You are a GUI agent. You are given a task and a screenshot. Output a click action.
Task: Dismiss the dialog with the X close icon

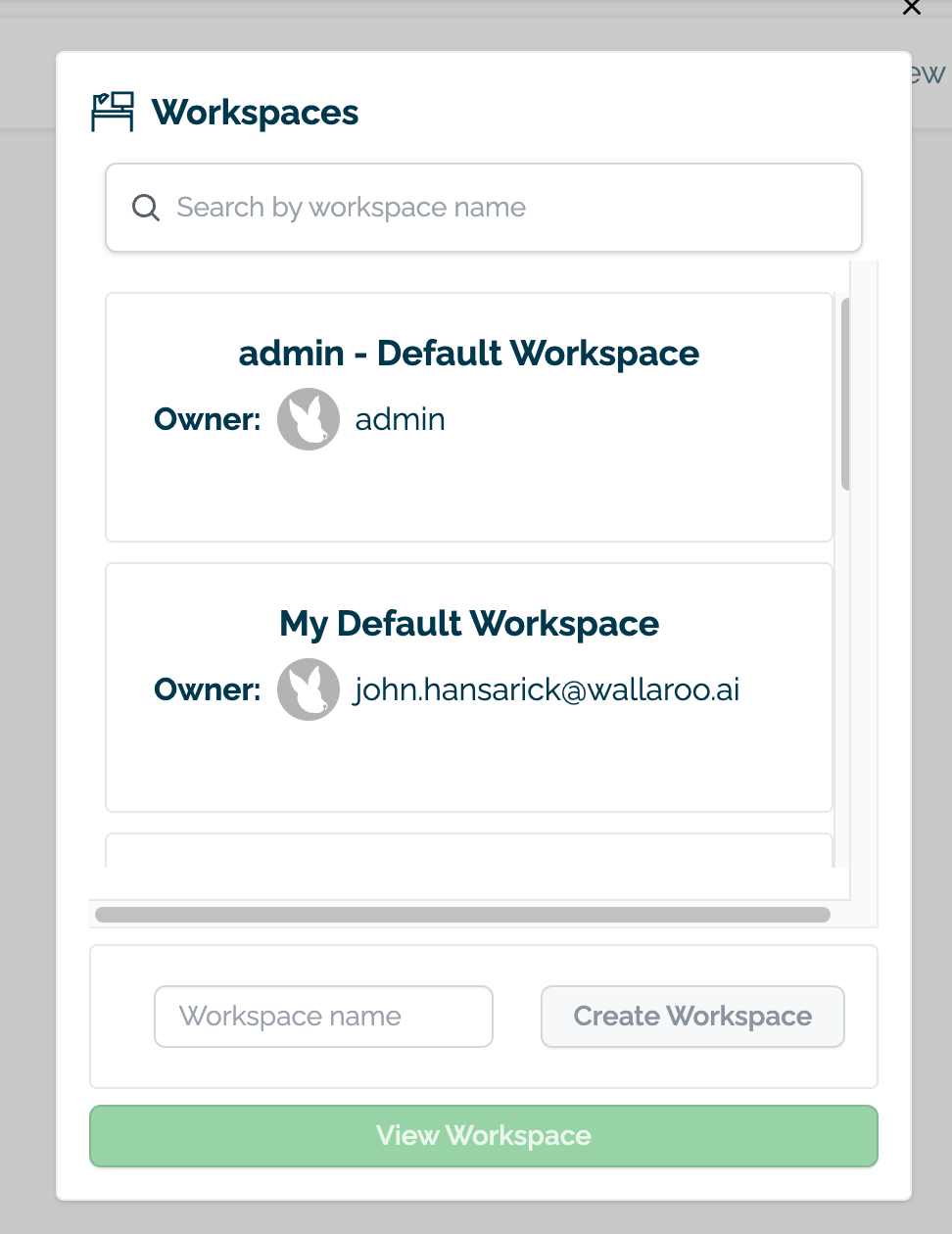[911, 8]
